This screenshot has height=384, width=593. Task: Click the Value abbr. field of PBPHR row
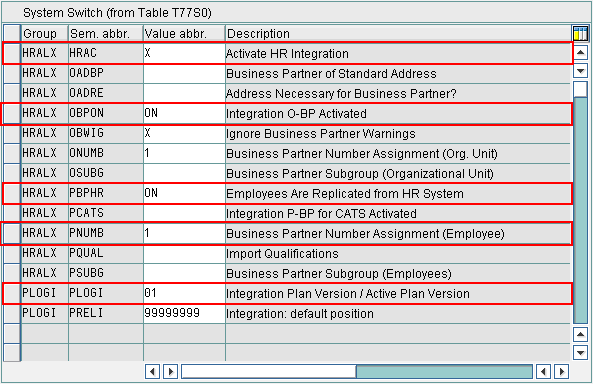pyautogui.click(x=184, y=194)
